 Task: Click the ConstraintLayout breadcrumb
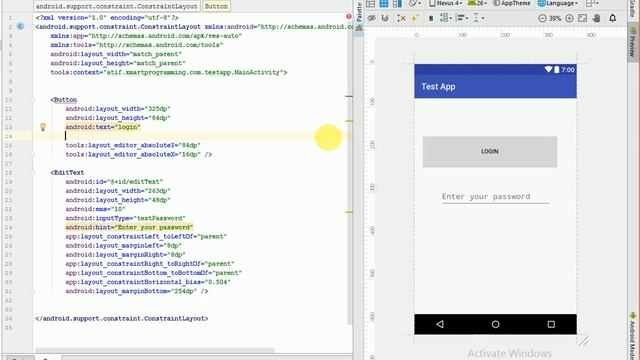point(116,6)
